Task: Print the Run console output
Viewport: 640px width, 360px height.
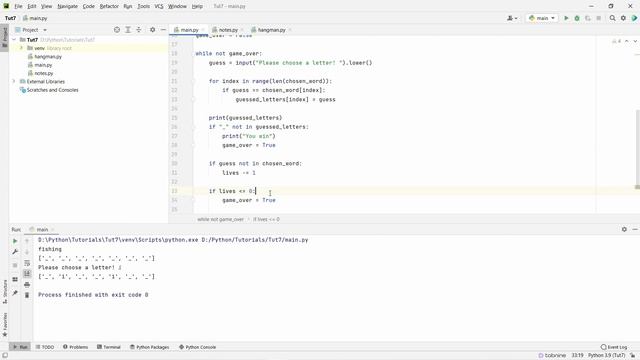Action: point(27,284)
